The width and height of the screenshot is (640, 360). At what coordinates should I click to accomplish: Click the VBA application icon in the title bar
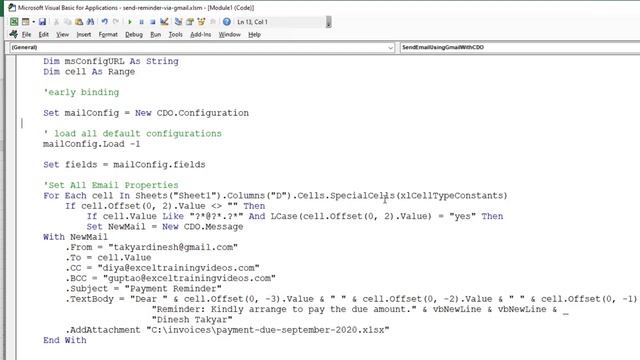point(12,7)
